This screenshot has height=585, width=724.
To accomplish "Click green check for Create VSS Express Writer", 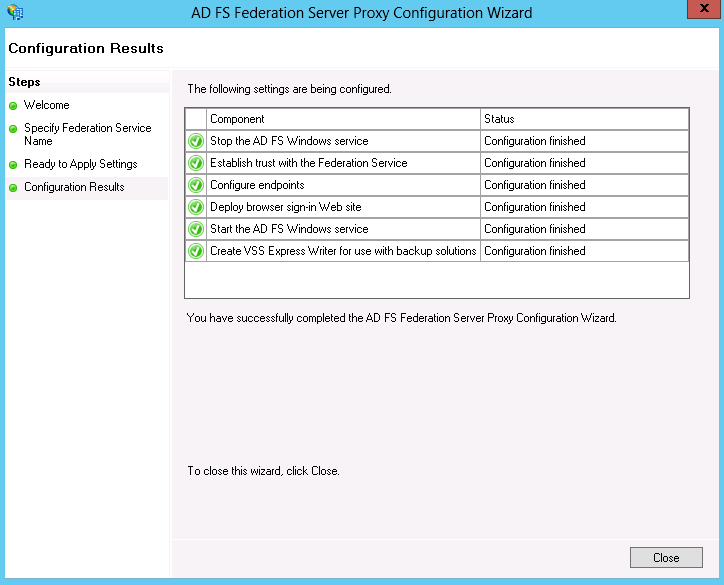I will tap(196, 251).
